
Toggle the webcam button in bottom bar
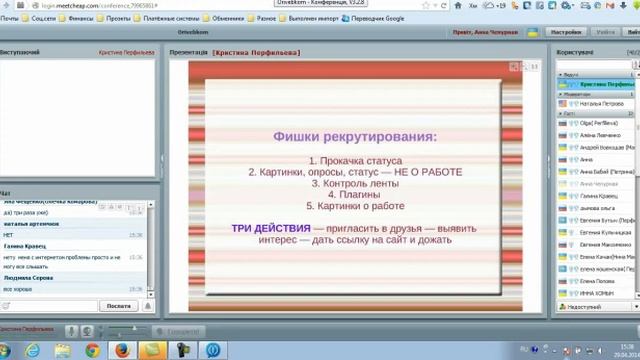click(x=87, y=331)
